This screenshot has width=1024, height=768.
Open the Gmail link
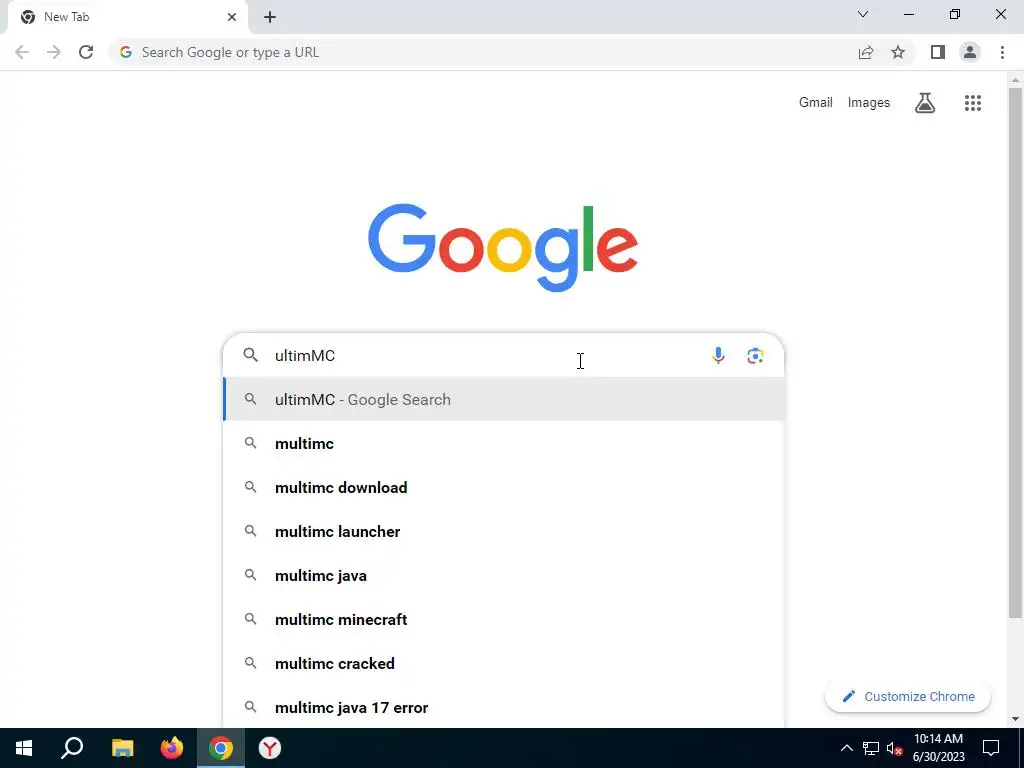pos(815,103)
